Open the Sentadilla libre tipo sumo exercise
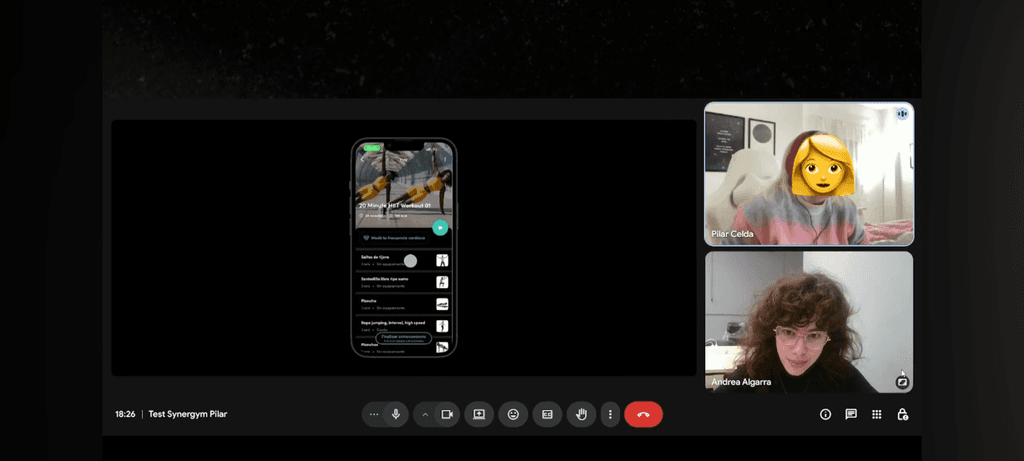The image size is (1024, 461). click(x=404, y=282)
